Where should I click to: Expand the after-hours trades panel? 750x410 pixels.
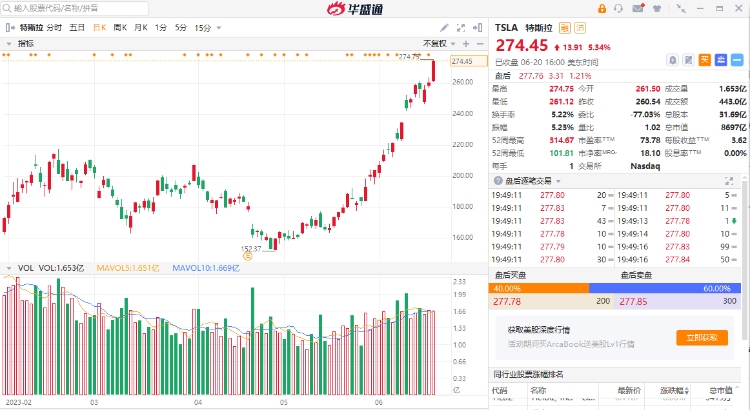(x=729, y=181)
